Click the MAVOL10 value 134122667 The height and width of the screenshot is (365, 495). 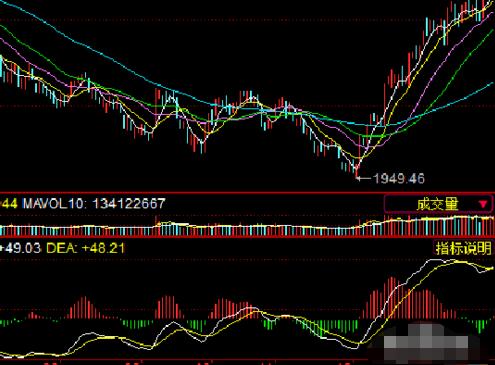point(129,203)
